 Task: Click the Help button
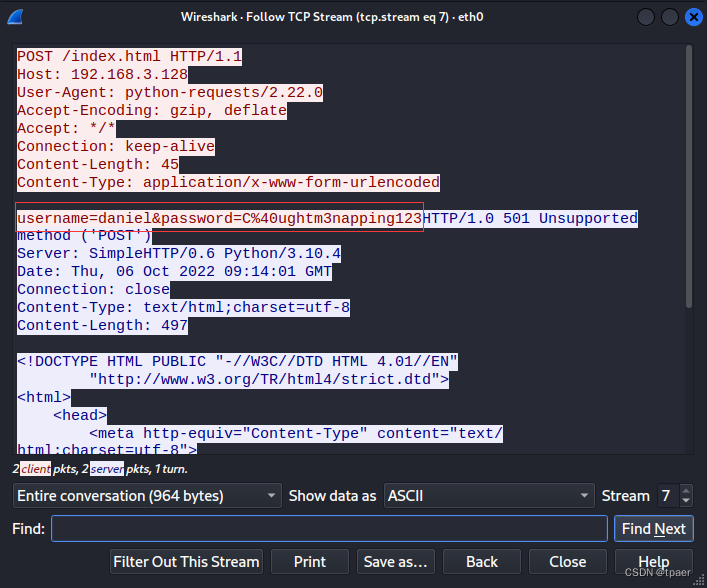coord(654,562)
